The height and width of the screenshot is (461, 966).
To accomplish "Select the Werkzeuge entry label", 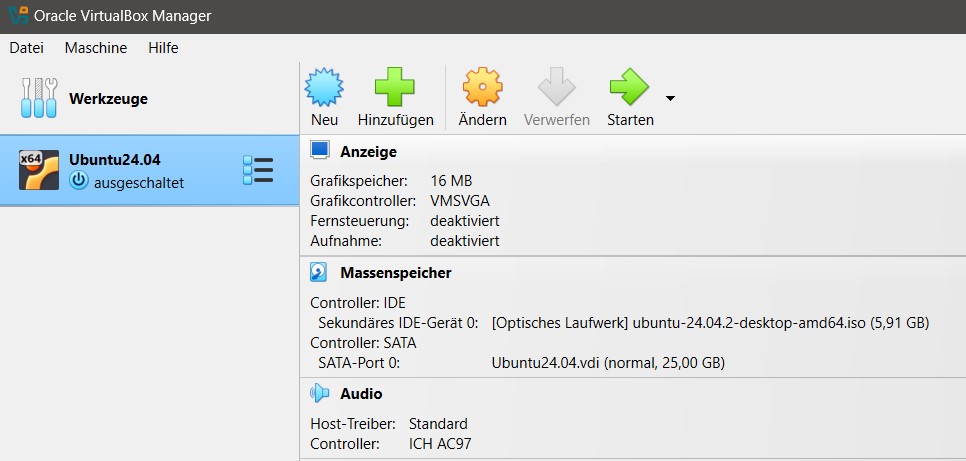I will 108,99.
